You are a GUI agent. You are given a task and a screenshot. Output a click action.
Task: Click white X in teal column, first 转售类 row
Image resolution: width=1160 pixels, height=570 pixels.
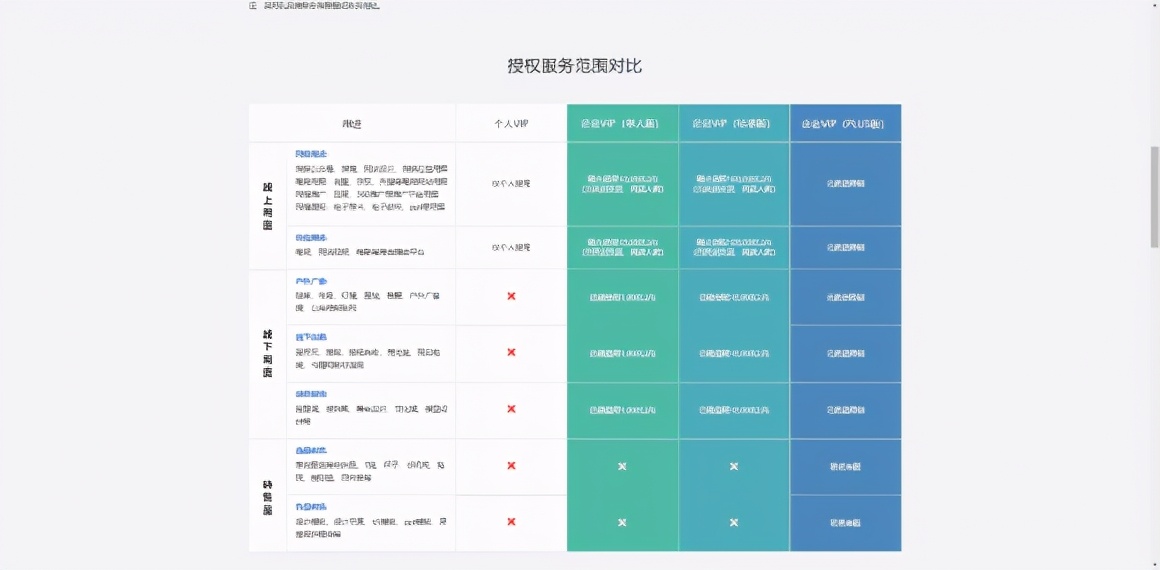pos(734,466)
